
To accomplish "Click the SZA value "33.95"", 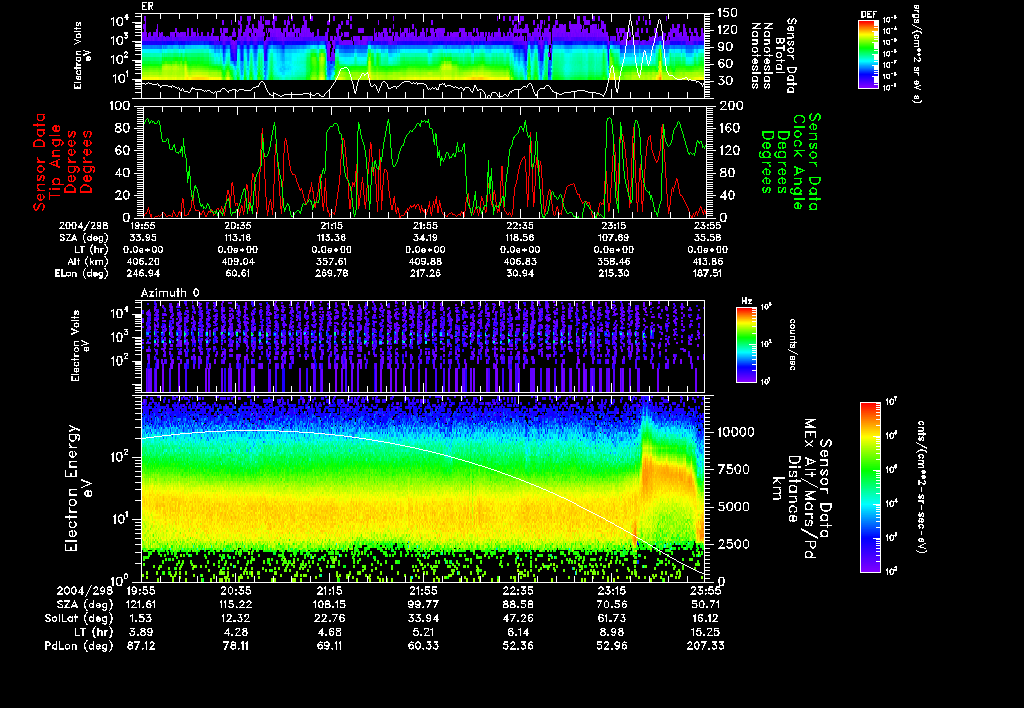I will tap(144, 238).
